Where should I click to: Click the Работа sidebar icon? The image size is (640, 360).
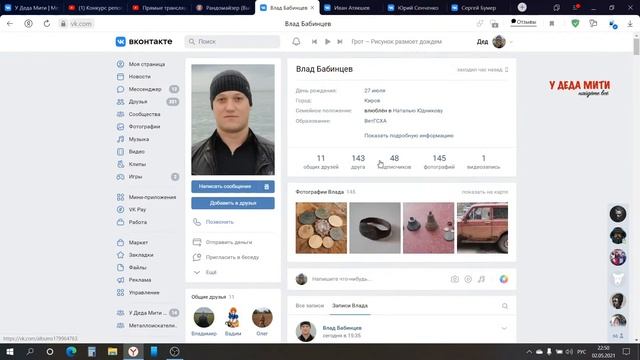[x=120, y=222]
